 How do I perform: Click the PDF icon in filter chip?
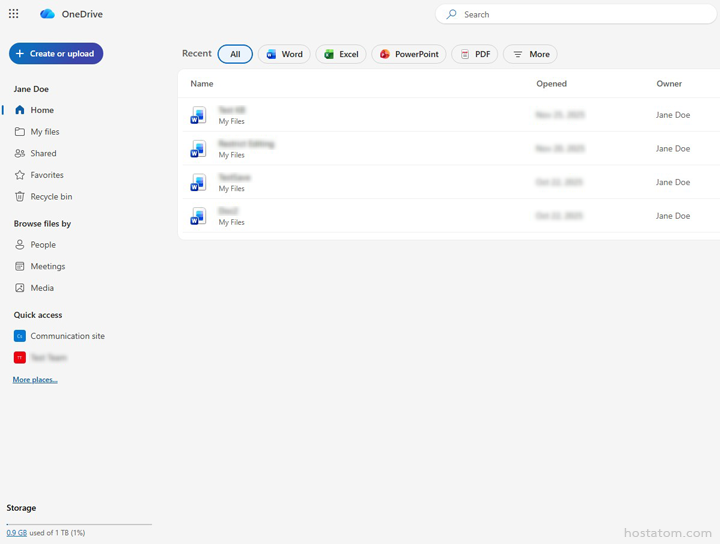coord(465,54)
